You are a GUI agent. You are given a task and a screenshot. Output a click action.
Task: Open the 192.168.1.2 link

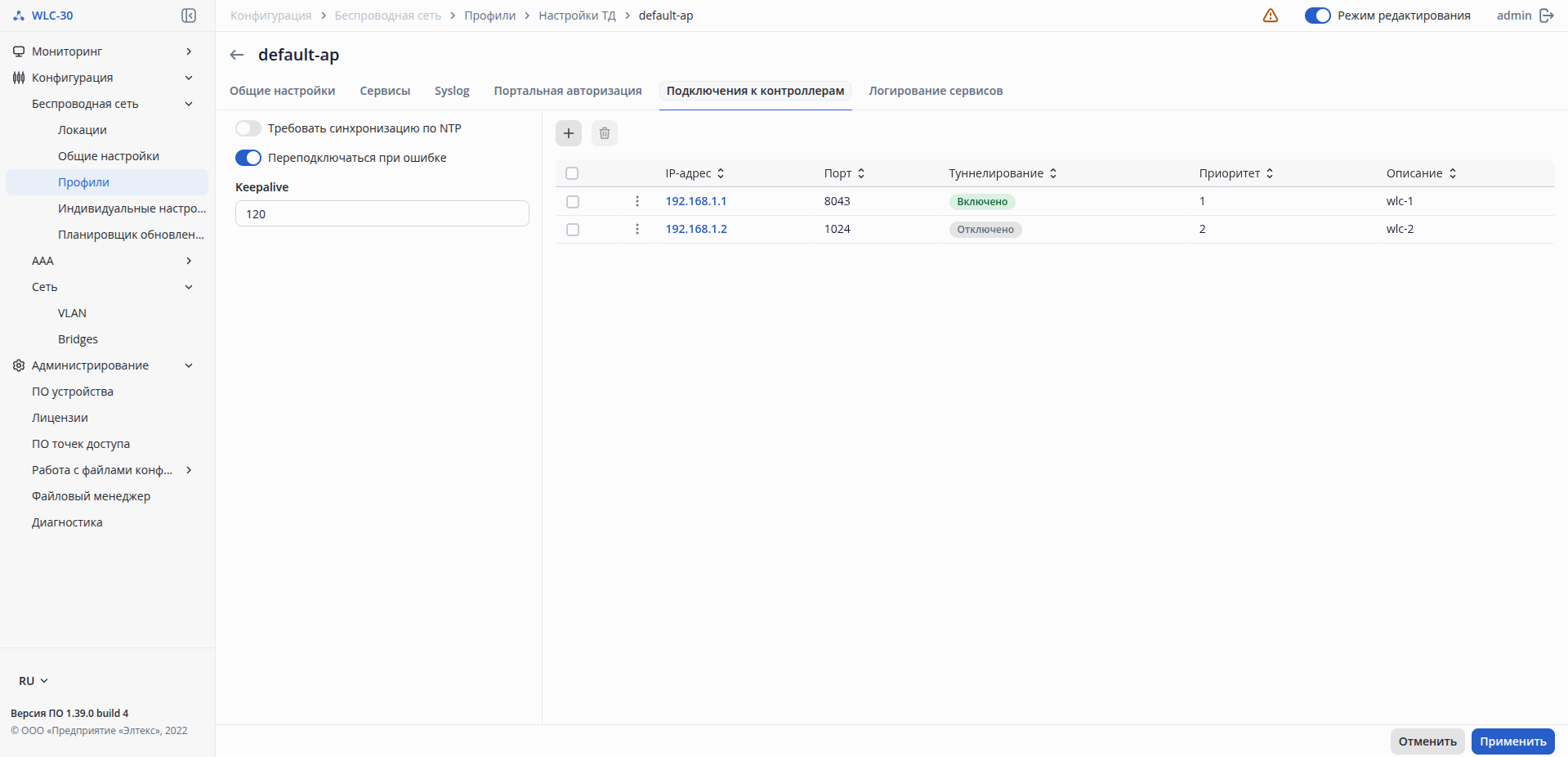696,229
